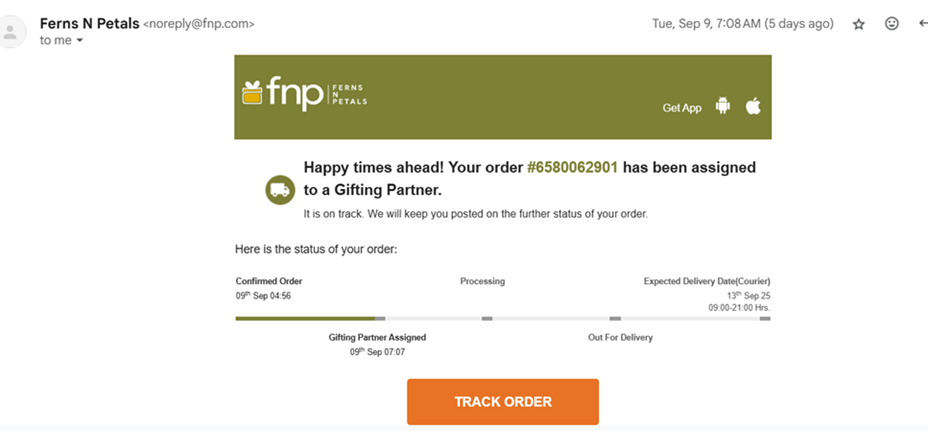This screenshot has width=928, height=431.
Task: Expand the "to me" recipient details arrow
Action: 80,41
